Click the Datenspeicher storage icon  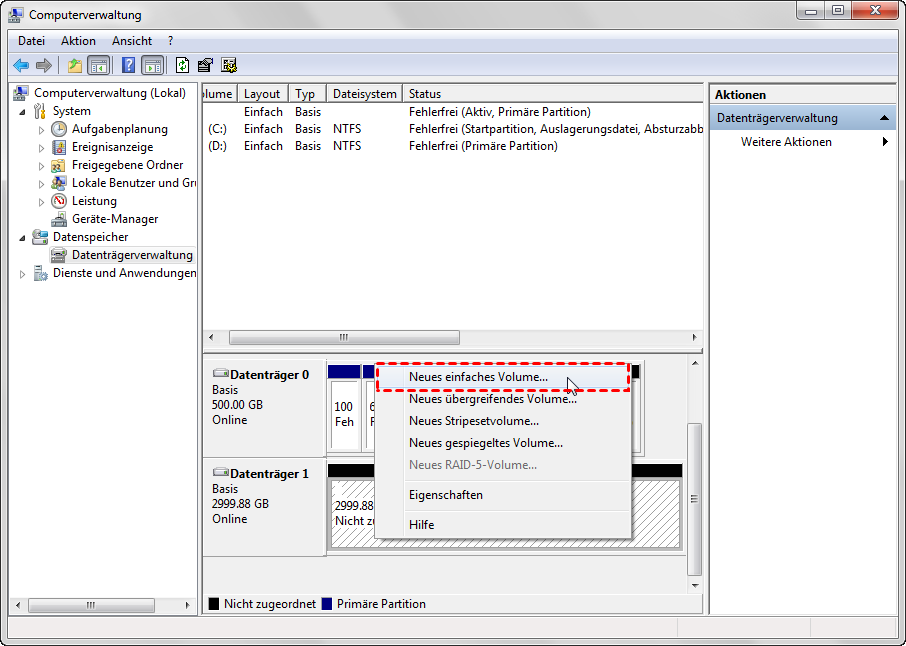pyautogui.click(x=40, y=237)
